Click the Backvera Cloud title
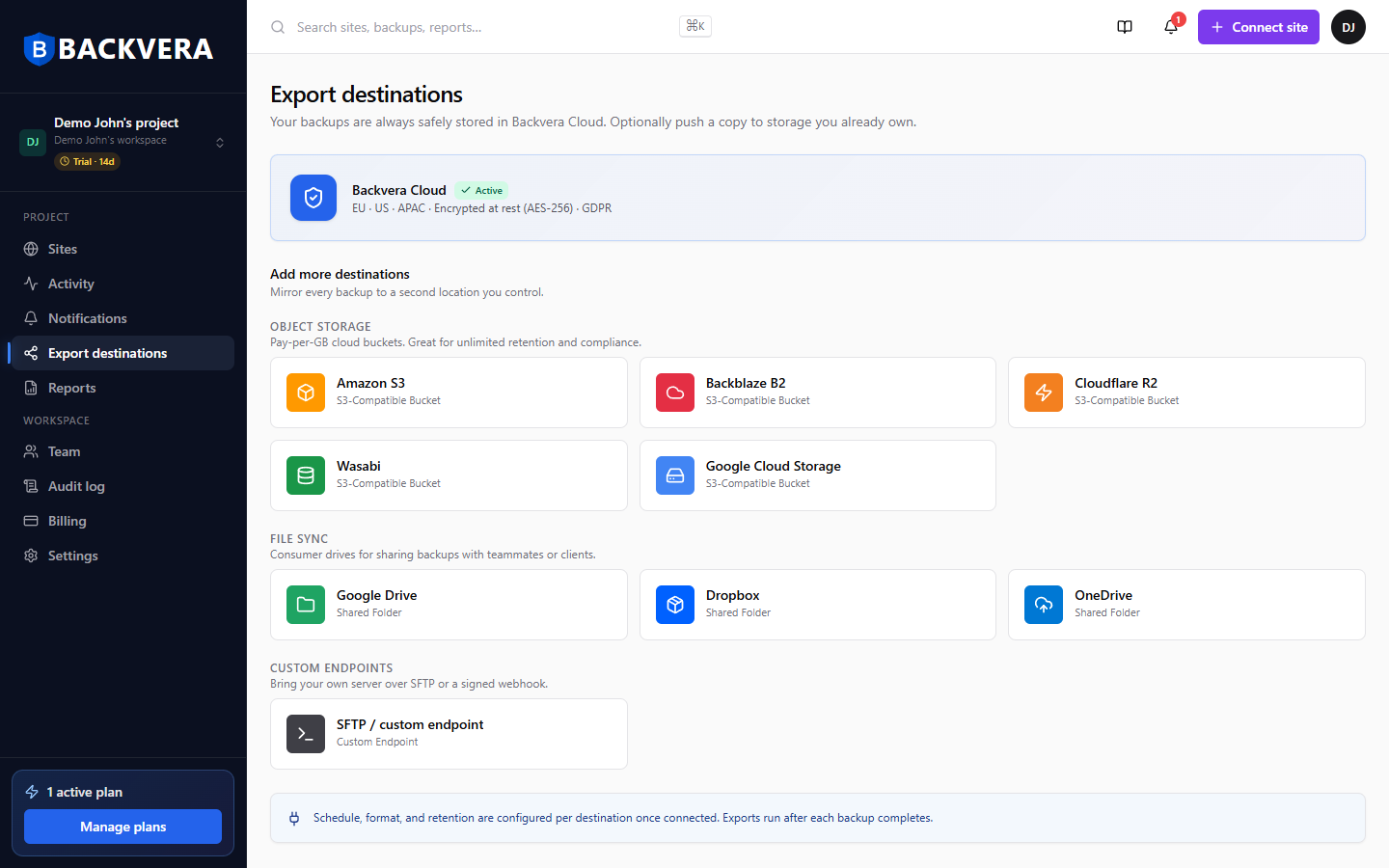 pos(399,190)
